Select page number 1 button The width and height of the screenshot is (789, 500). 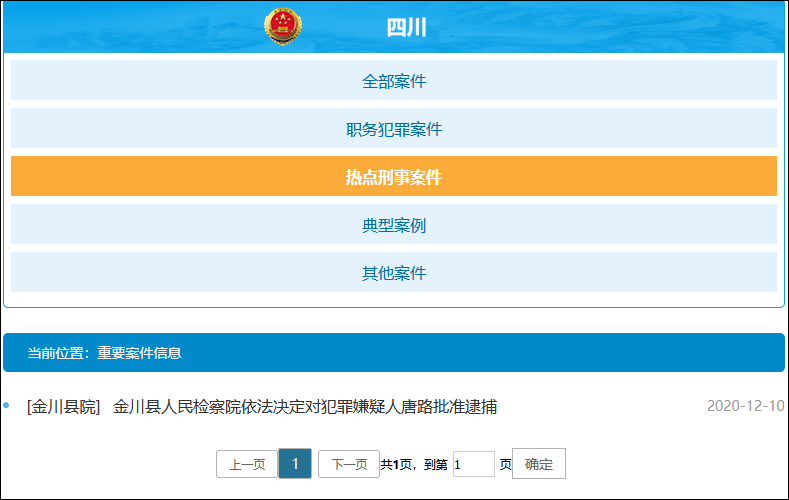tap(295, 463)
